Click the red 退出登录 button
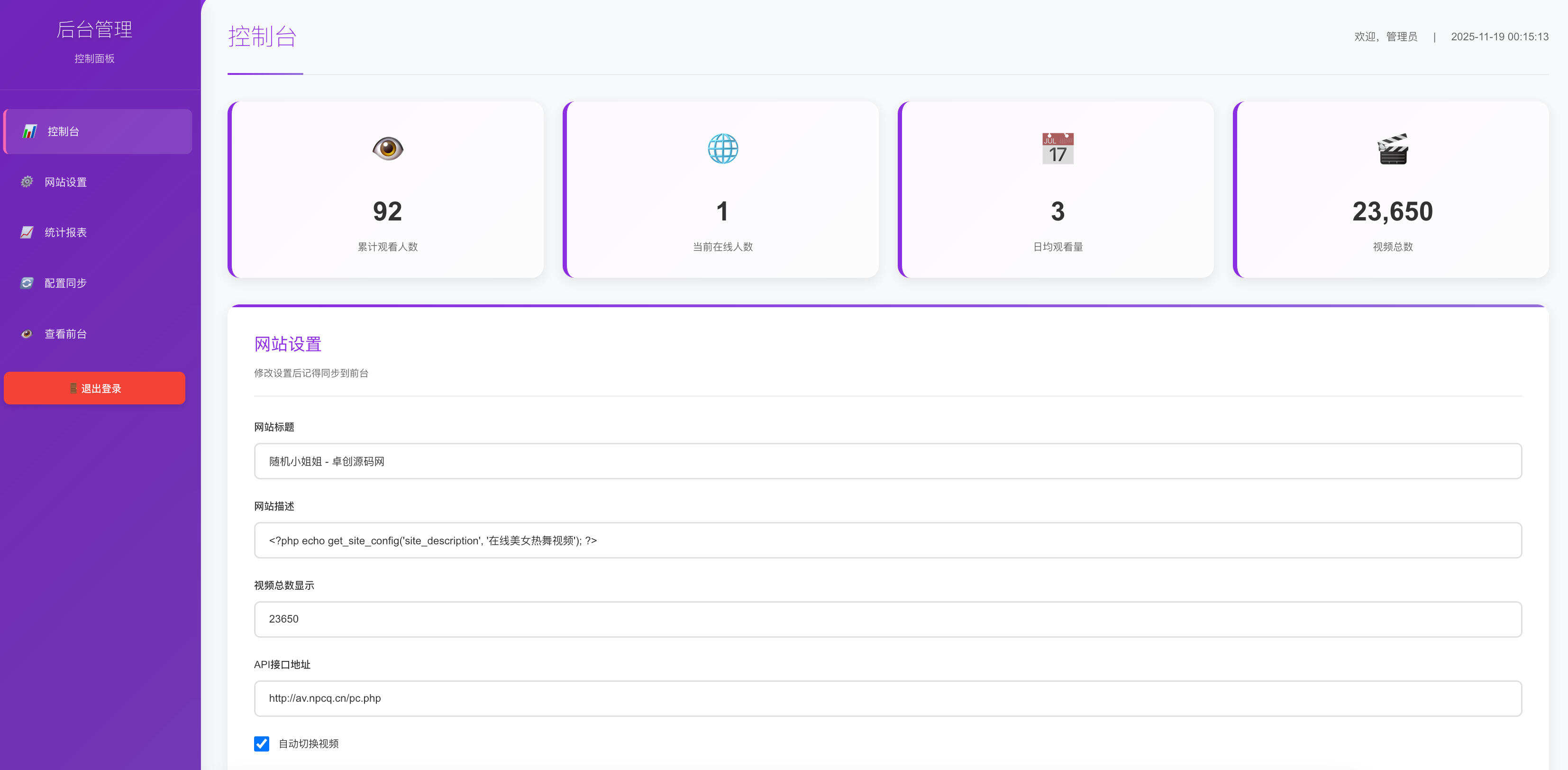1568x770 pixels. point(94,388)
